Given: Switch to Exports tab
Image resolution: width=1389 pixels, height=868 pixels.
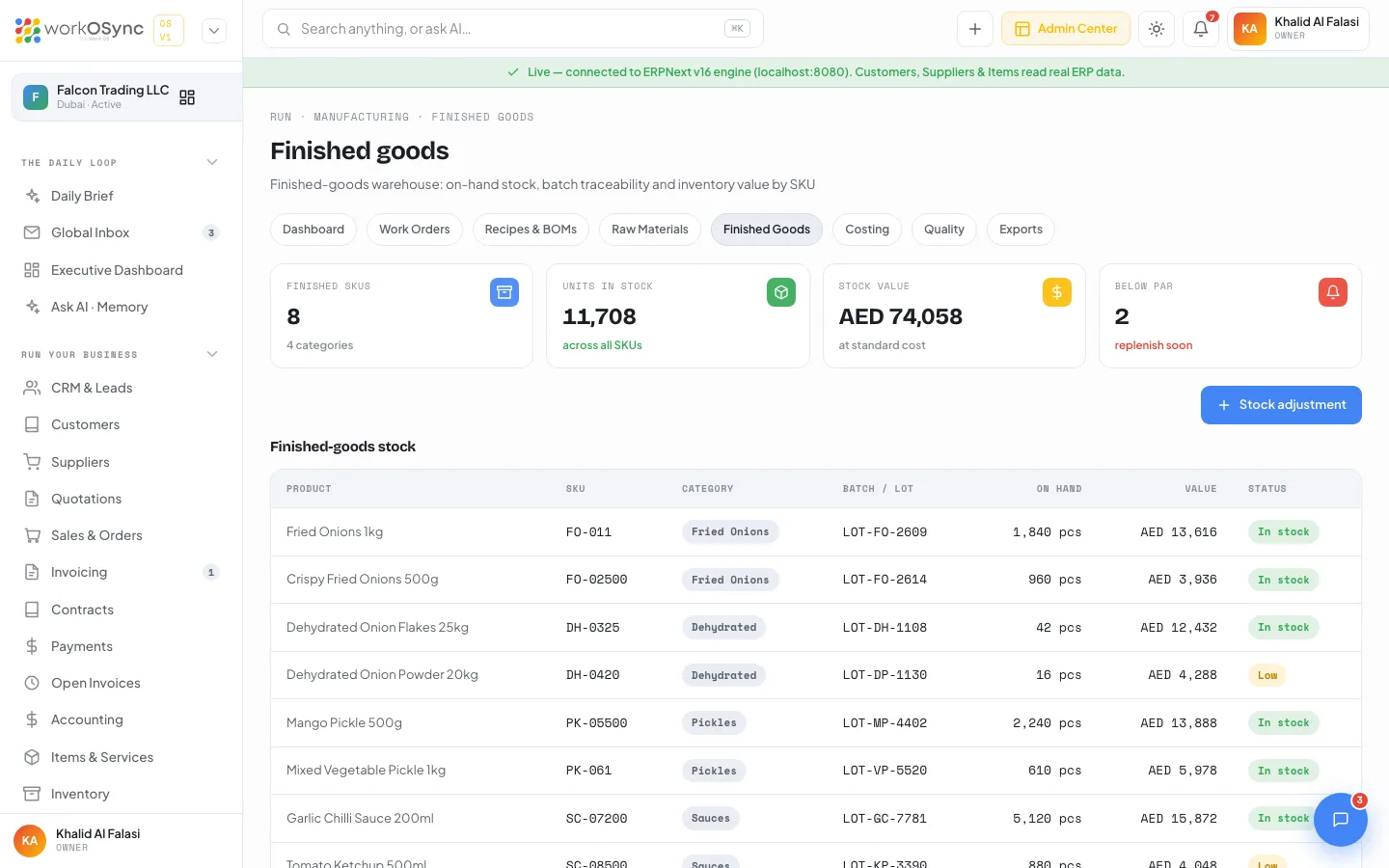Looking at the screenshot, I should pyautogui.click(x=1021, y=230).
